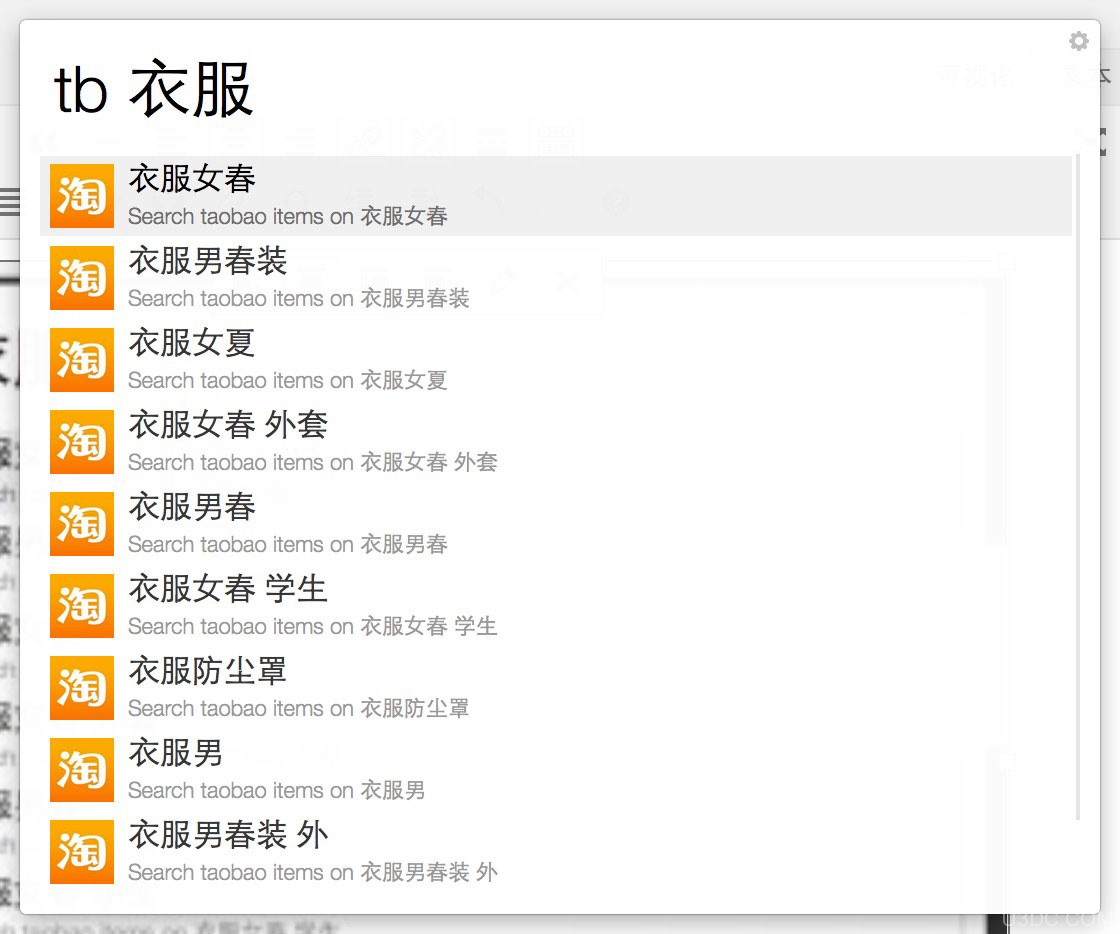Click subtitle 'Search taobao items on 衣服女夏'
This screenshot has height=934, width=1120.
[x=288, y=381]
